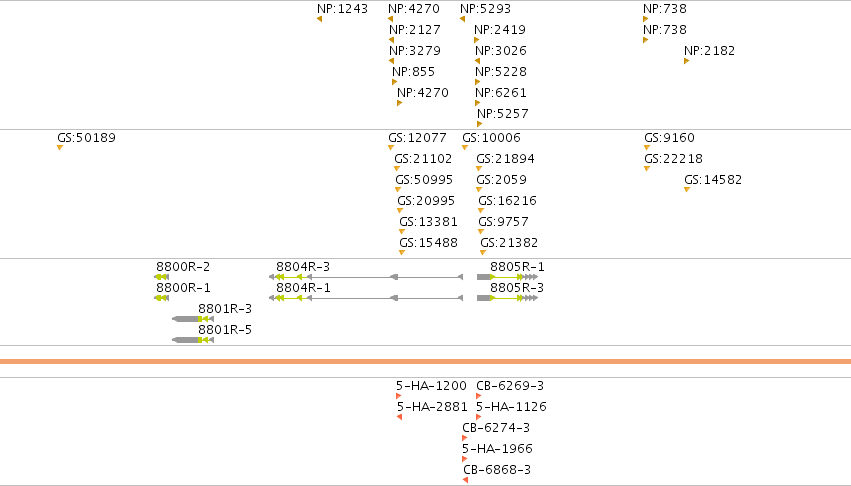Click the triangle marker under GS:9160
851x486 pixels.
[x=647, y=148]
